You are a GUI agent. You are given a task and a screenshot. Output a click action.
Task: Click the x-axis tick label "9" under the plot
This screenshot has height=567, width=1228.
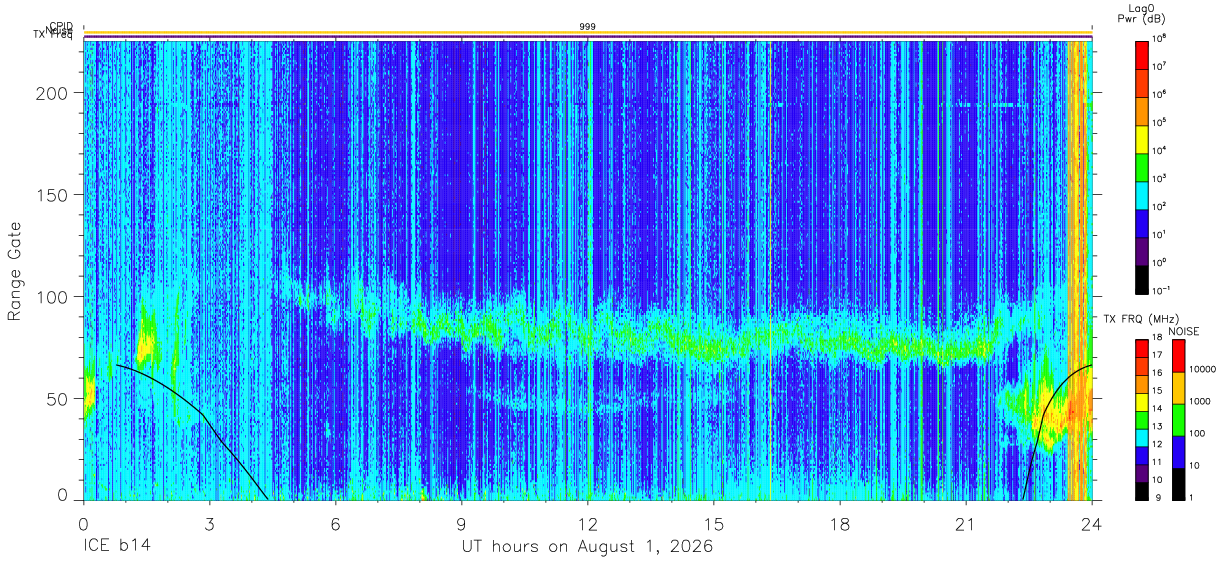461,523
